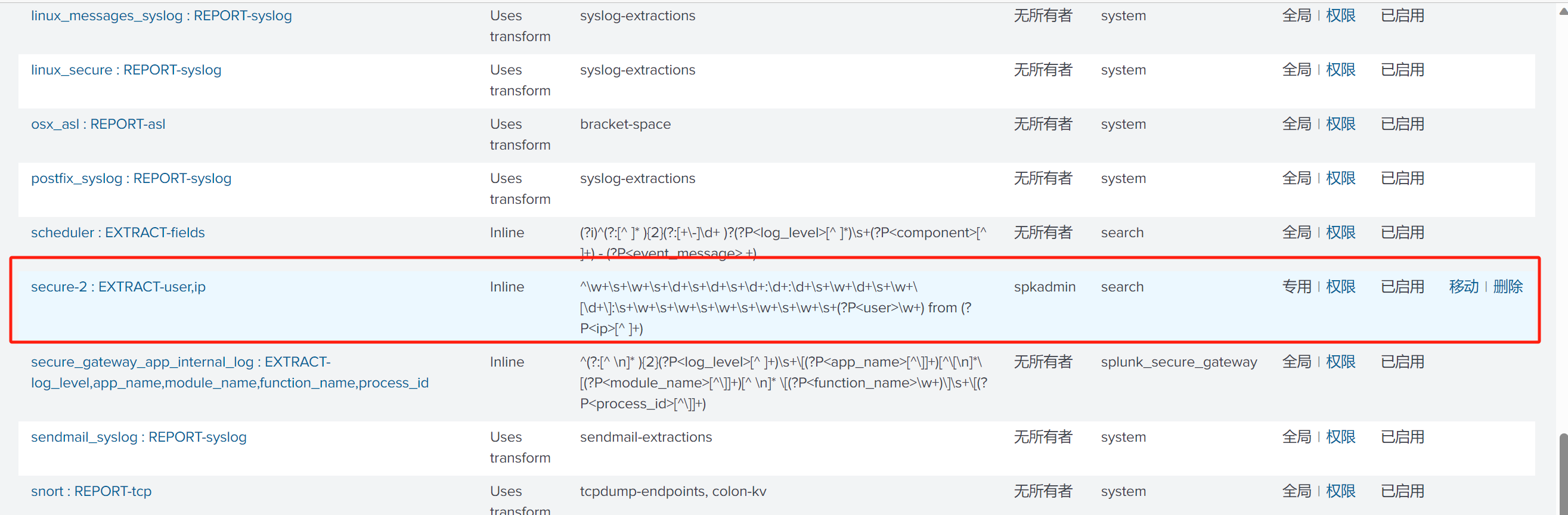The image size is (1568, 515).
Task: Click bracket-space transform value
Action: coord(625,124)
